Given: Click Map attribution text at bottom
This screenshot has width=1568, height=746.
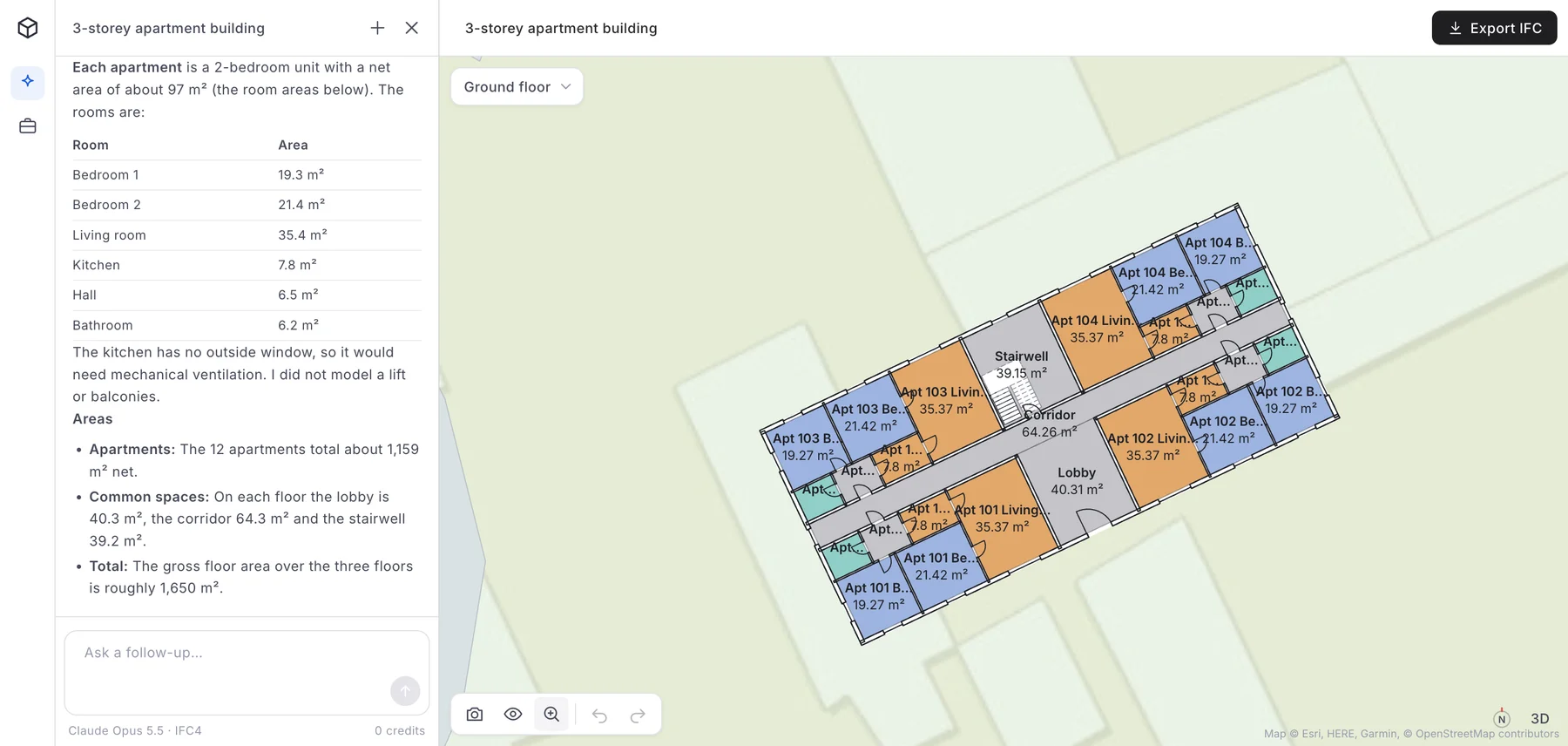Looking at the screenshot, I should coord(1411,734).
